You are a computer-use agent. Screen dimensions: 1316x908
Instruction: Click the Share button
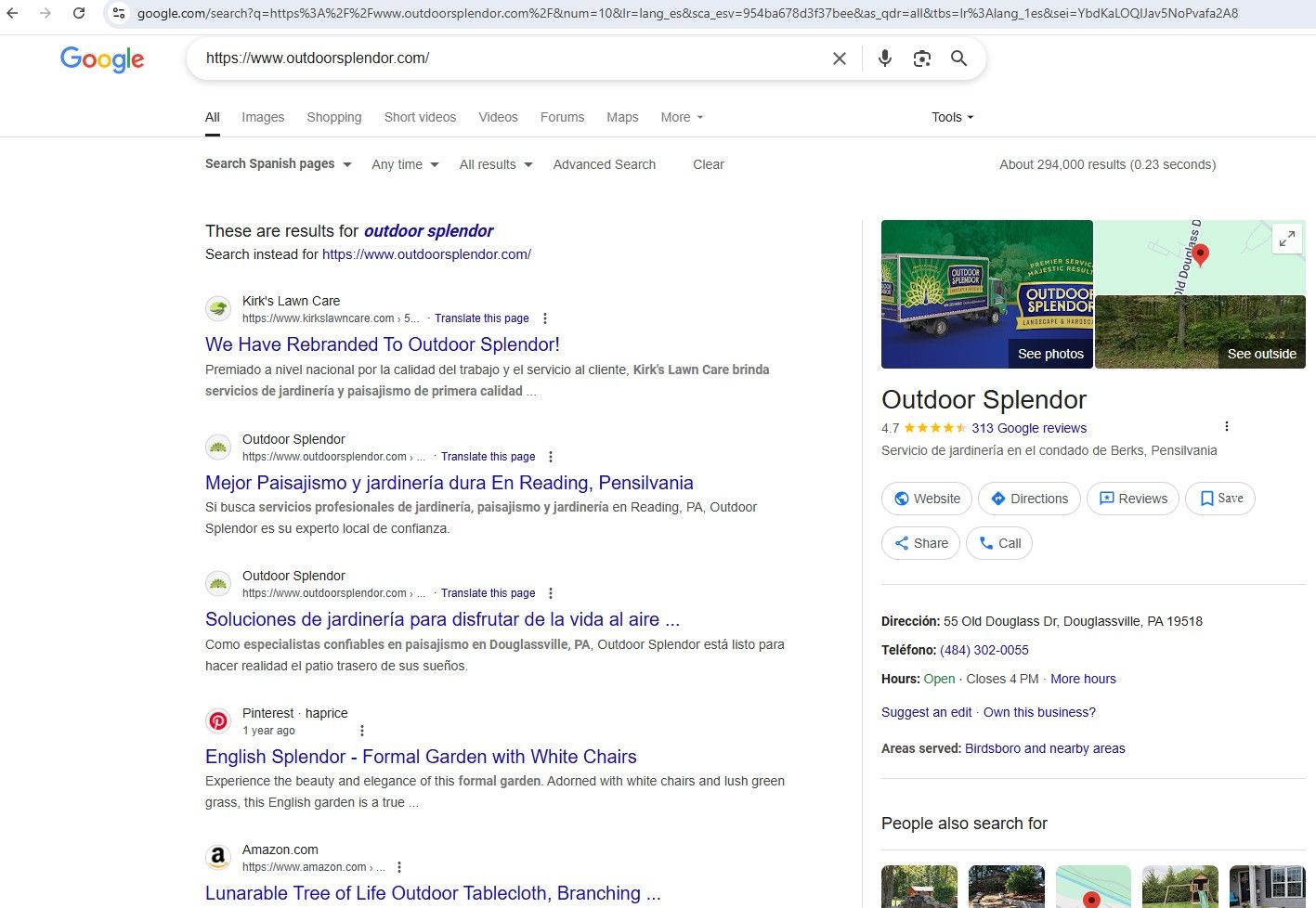point(920,543)
